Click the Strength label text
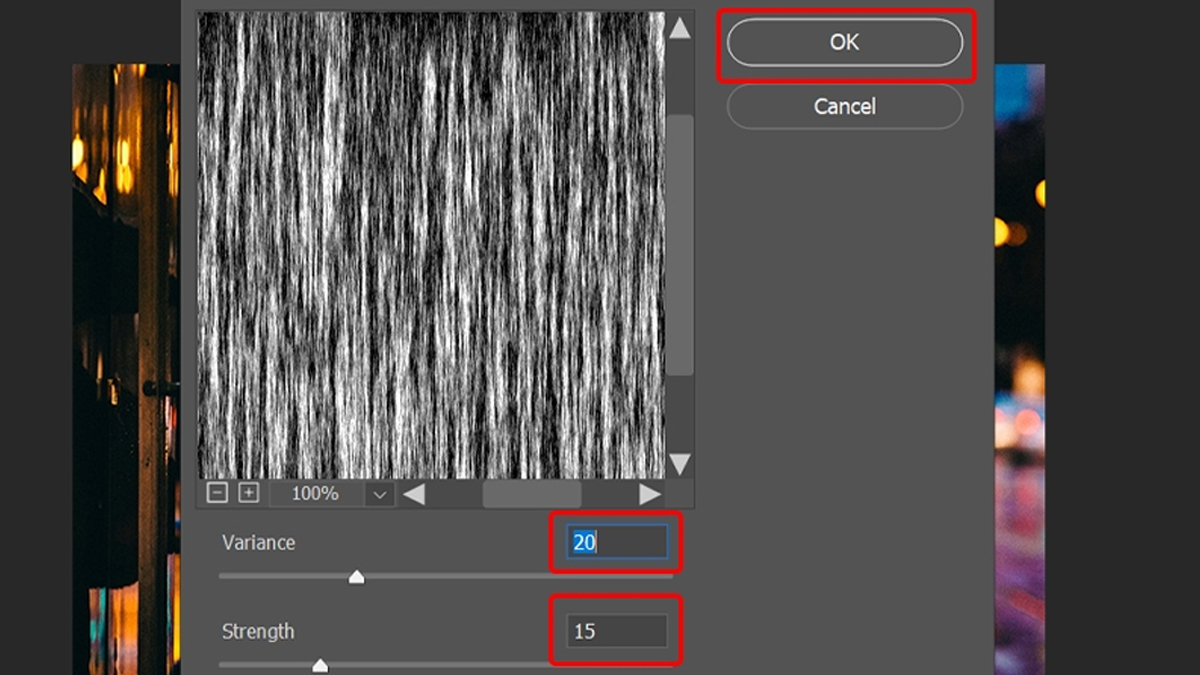This screenshot has width=1200, height=675. [258, 632]
